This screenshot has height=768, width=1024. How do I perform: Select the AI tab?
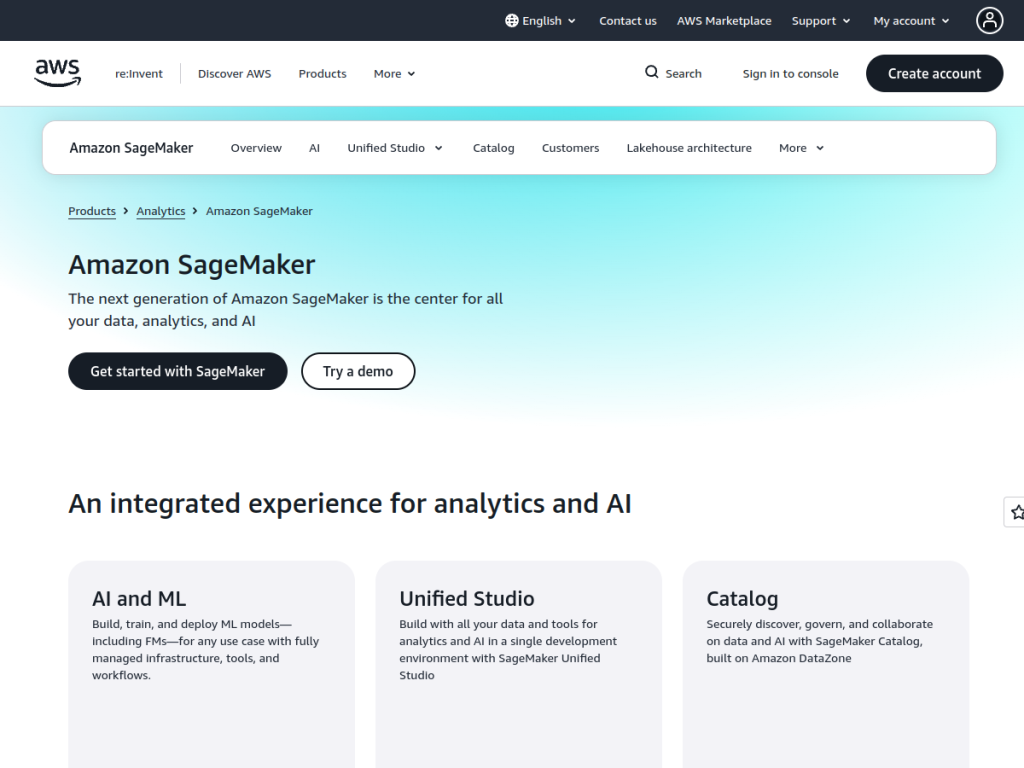314,148
